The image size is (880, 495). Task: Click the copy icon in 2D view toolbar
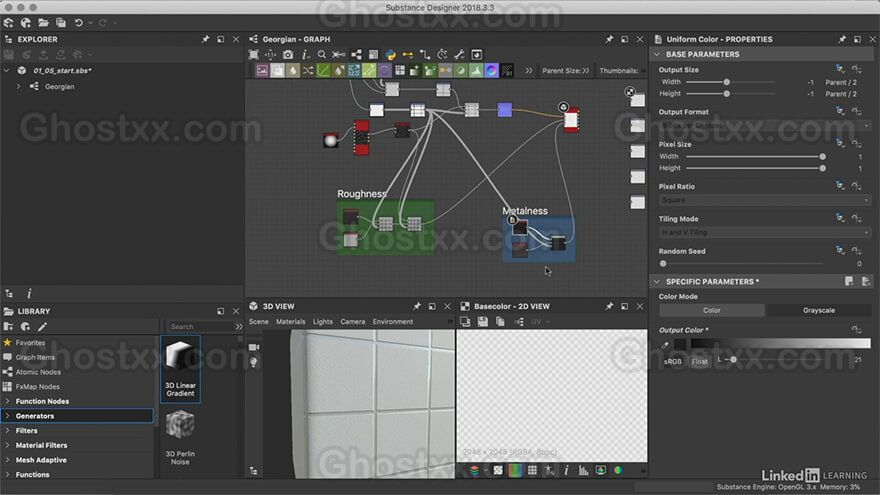500,322
